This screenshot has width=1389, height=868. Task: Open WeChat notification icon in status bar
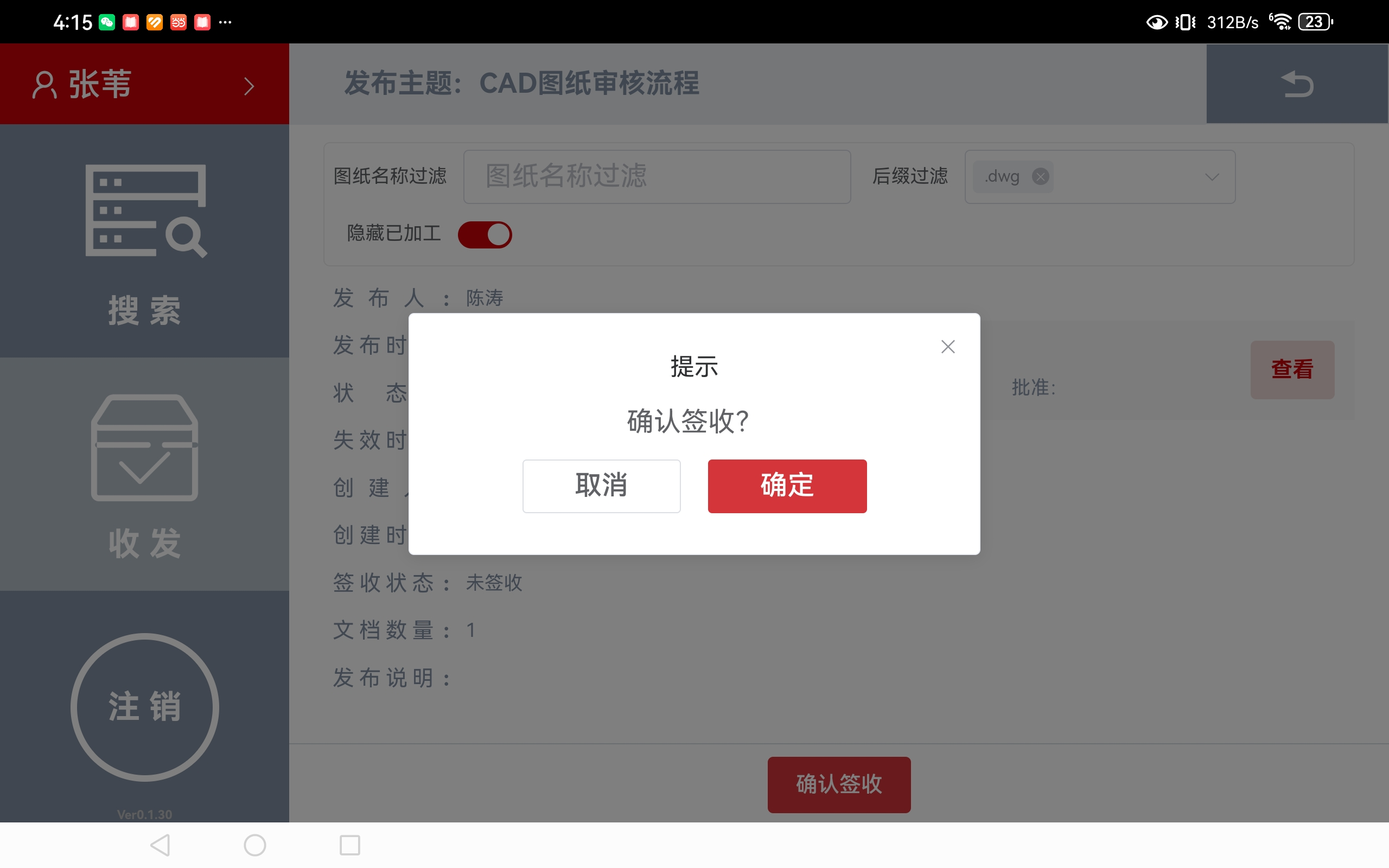pos(107,22)
